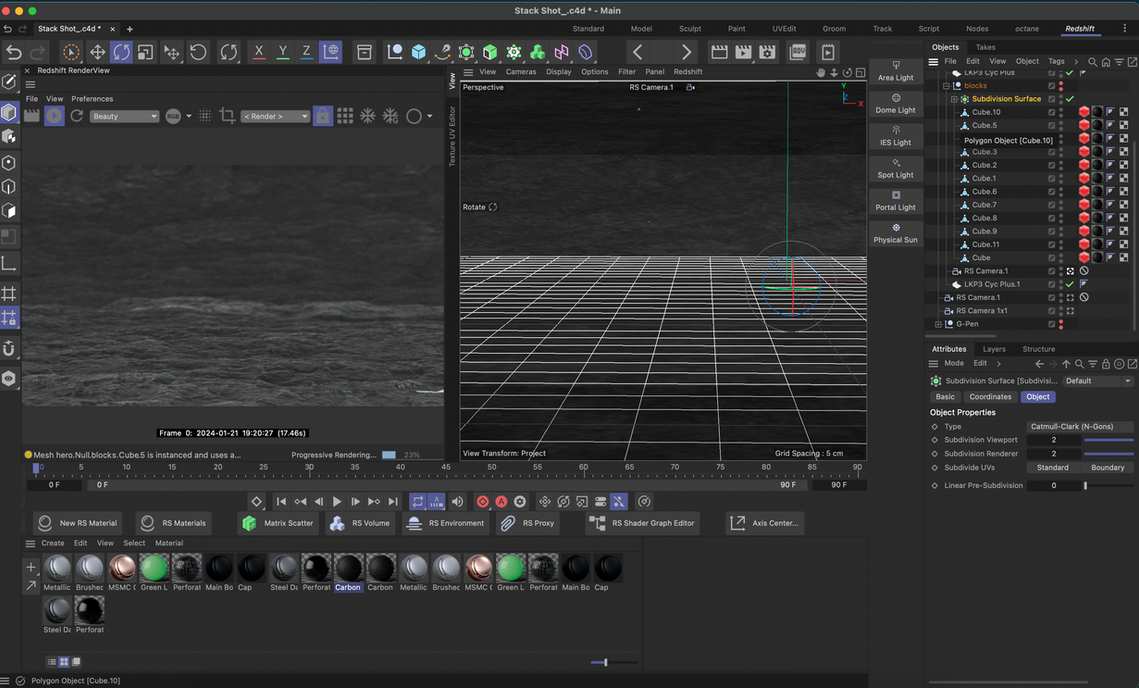1139x688 pixels.
Task: Open the Beauty AOV dropdown
Action: 124,116
